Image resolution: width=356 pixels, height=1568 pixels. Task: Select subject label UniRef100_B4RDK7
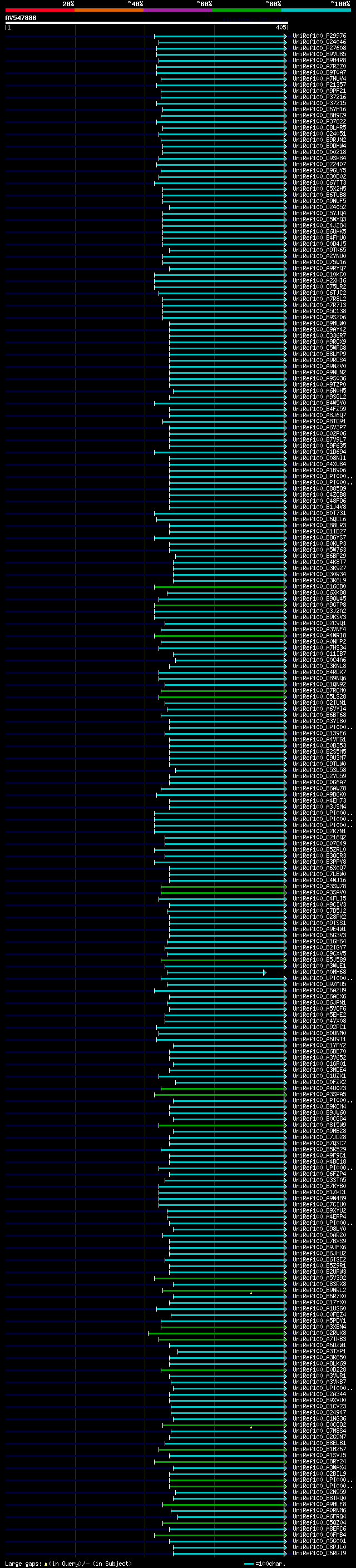point(319,672)
